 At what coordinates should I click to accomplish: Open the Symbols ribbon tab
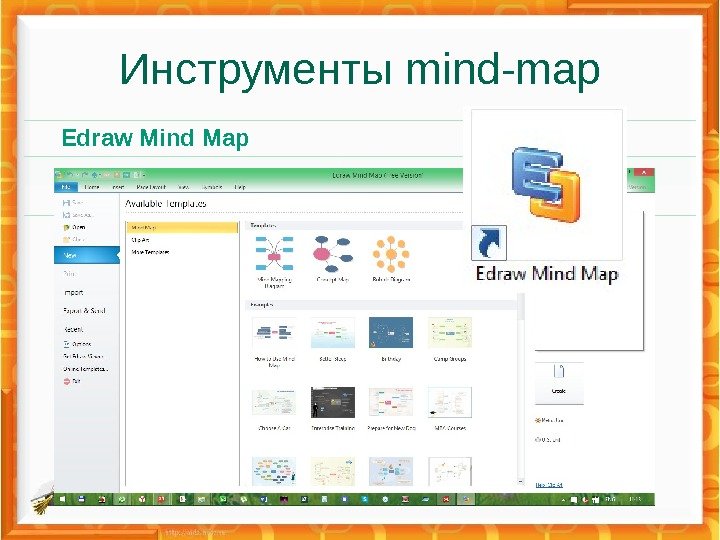coord(212,187)
